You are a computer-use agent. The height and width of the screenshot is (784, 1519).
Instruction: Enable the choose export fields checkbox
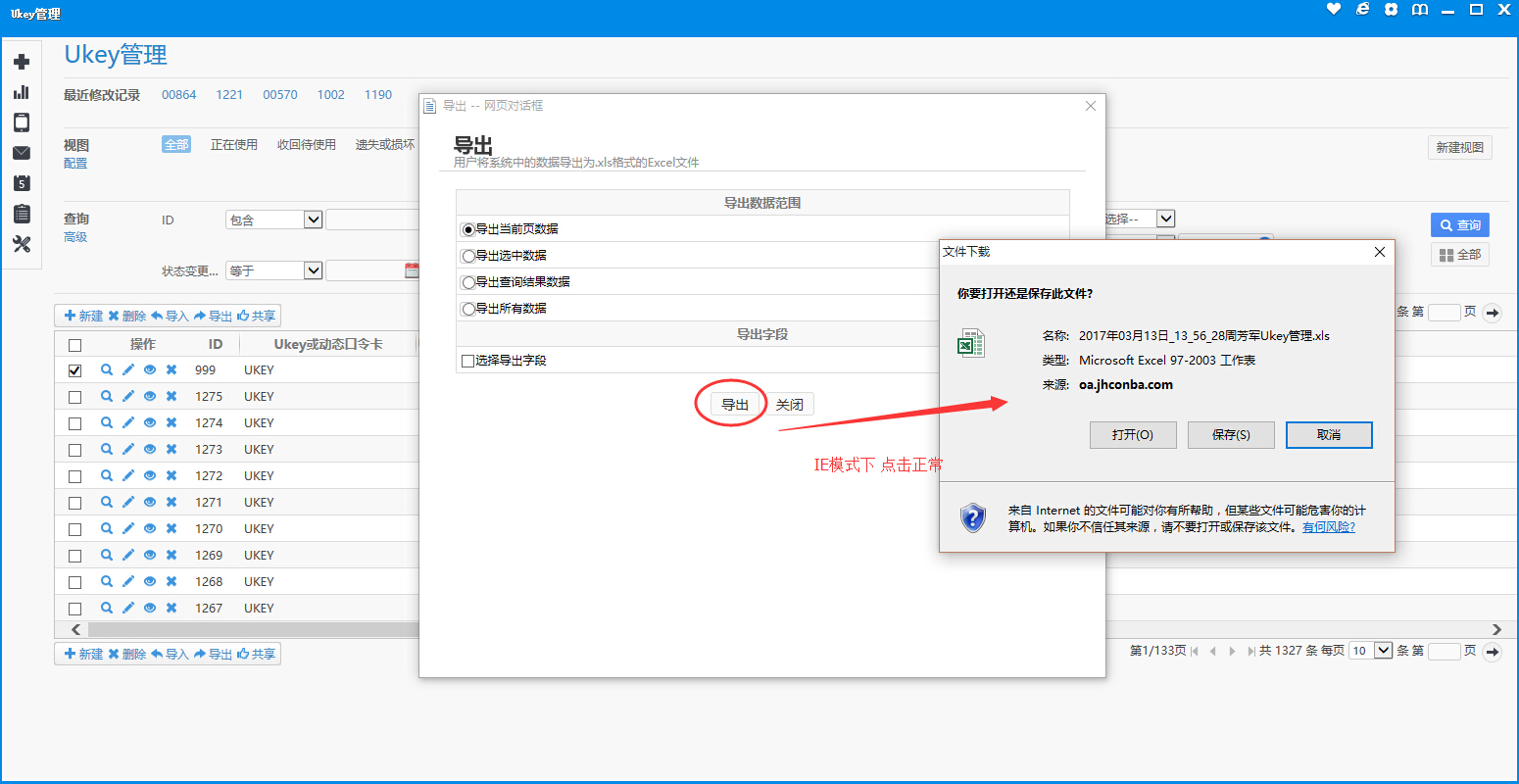(x=467, y=362)
